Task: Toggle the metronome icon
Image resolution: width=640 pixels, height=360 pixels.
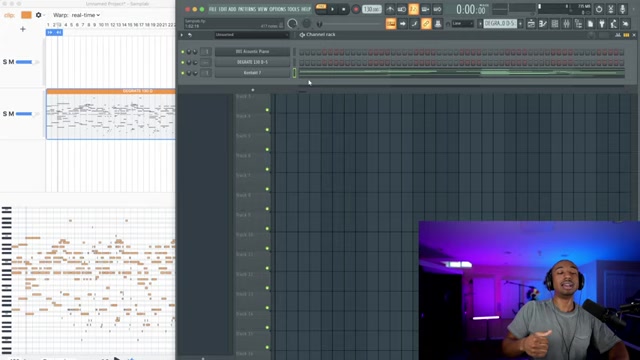Action: pos(390,9)
